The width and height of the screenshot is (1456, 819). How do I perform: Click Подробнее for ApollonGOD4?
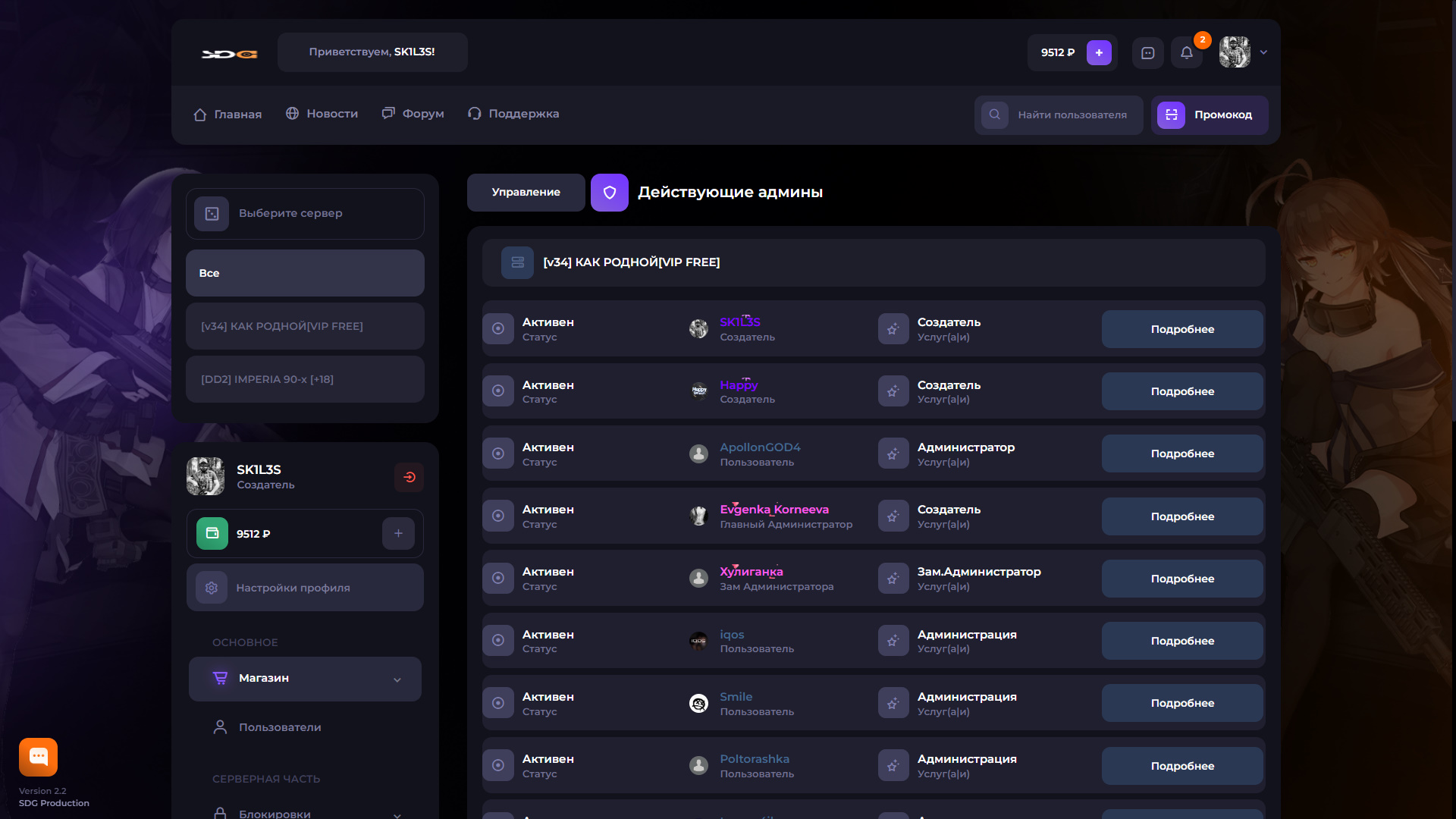tap(1182, 453)
